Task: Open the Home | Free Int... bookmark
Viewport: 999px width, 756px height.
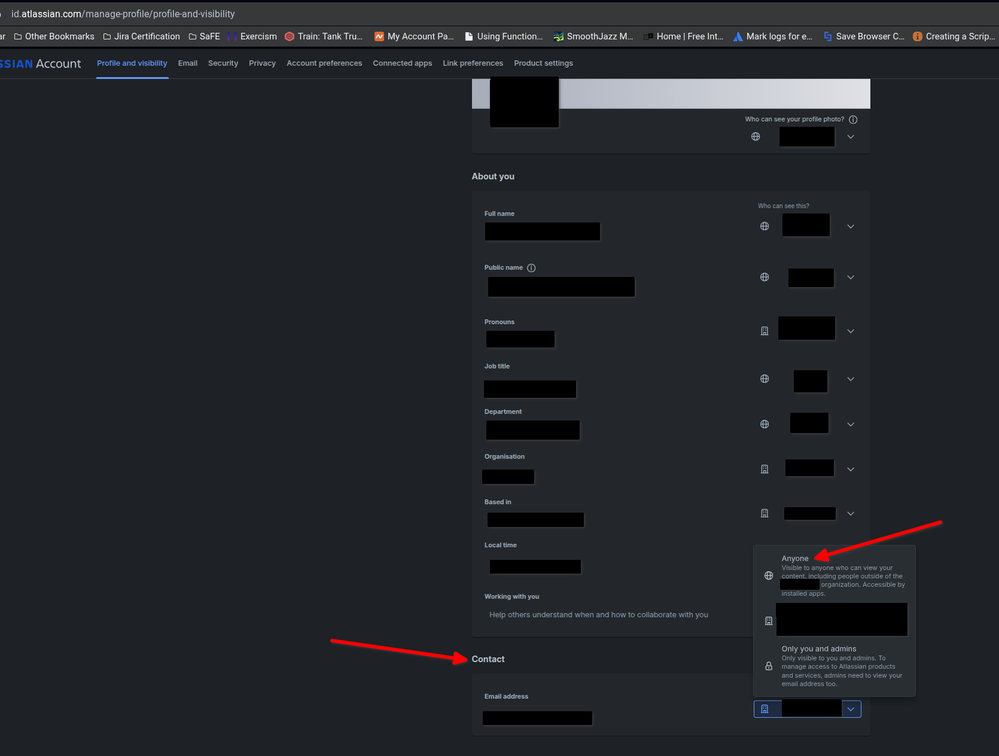Action: point(684,36)
